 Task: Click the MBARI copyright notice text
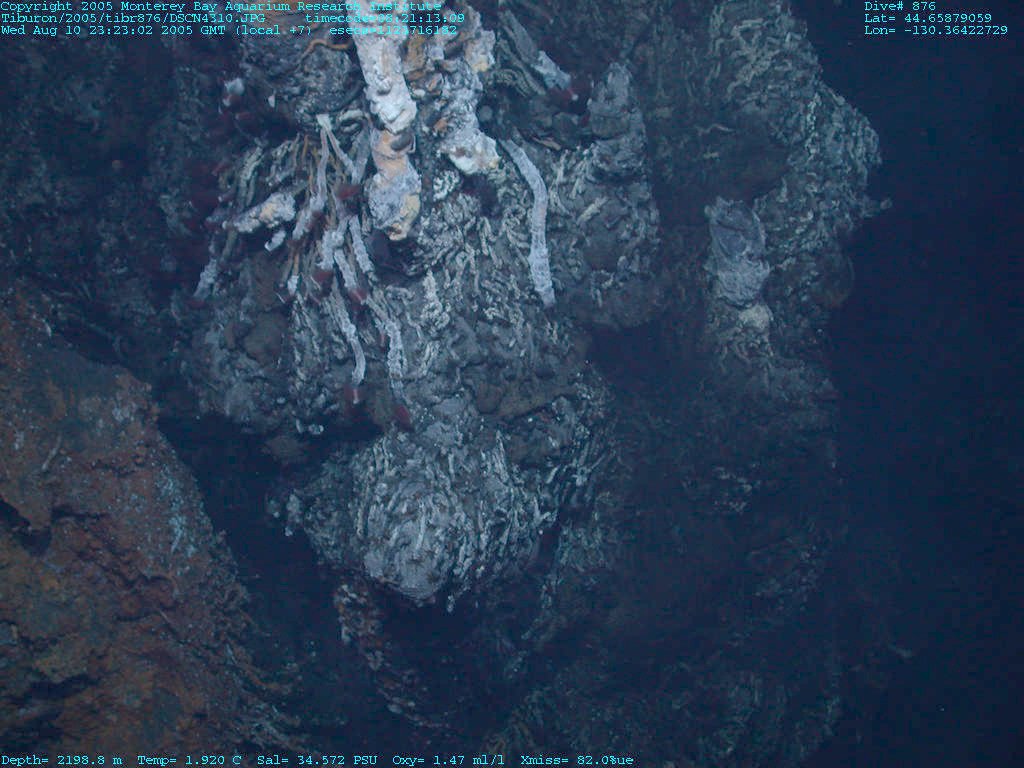click(221, 6)
